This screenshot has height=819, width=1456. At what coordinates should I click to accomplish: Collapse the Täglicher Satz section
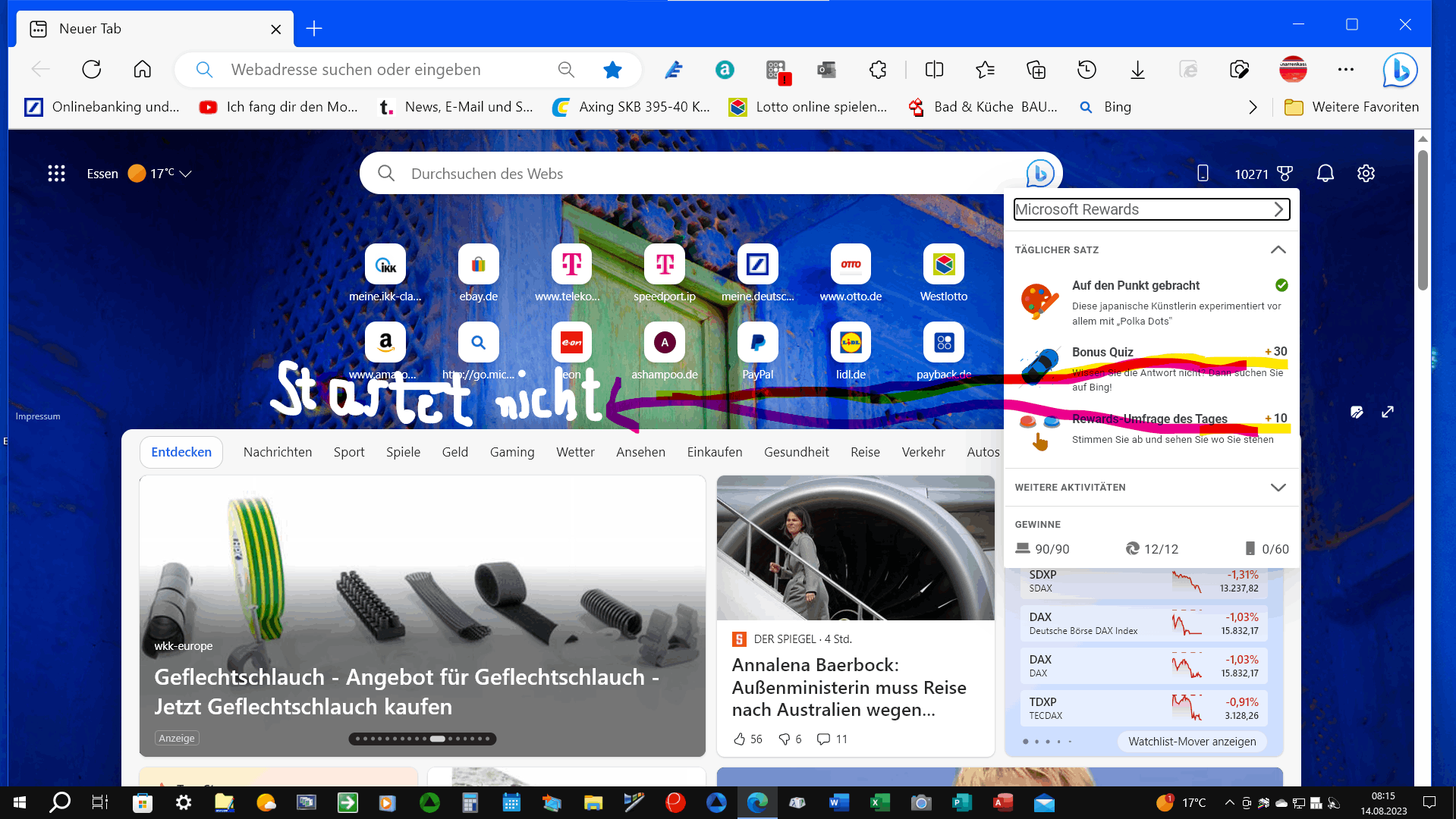pyautogui.click(x=1278, y=249)
